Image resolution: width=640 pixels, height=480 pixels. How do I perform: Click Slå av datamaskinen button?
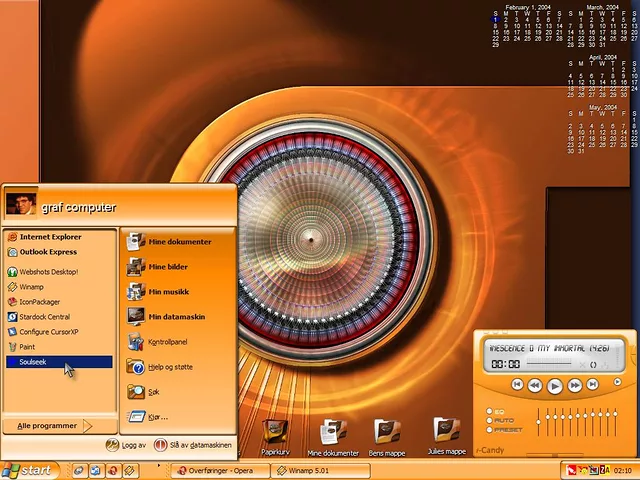194,445
